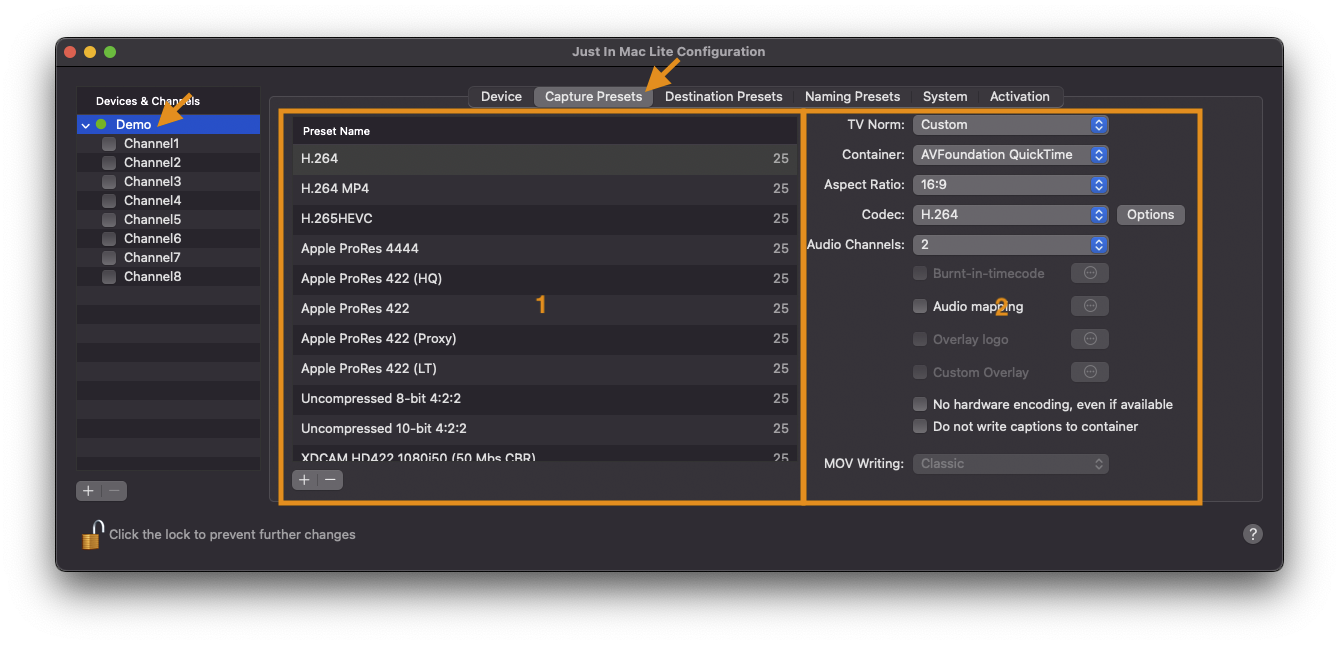Click the codec Options button
This screenshot has height=645, width=1339.
[x=1150, y=215]
